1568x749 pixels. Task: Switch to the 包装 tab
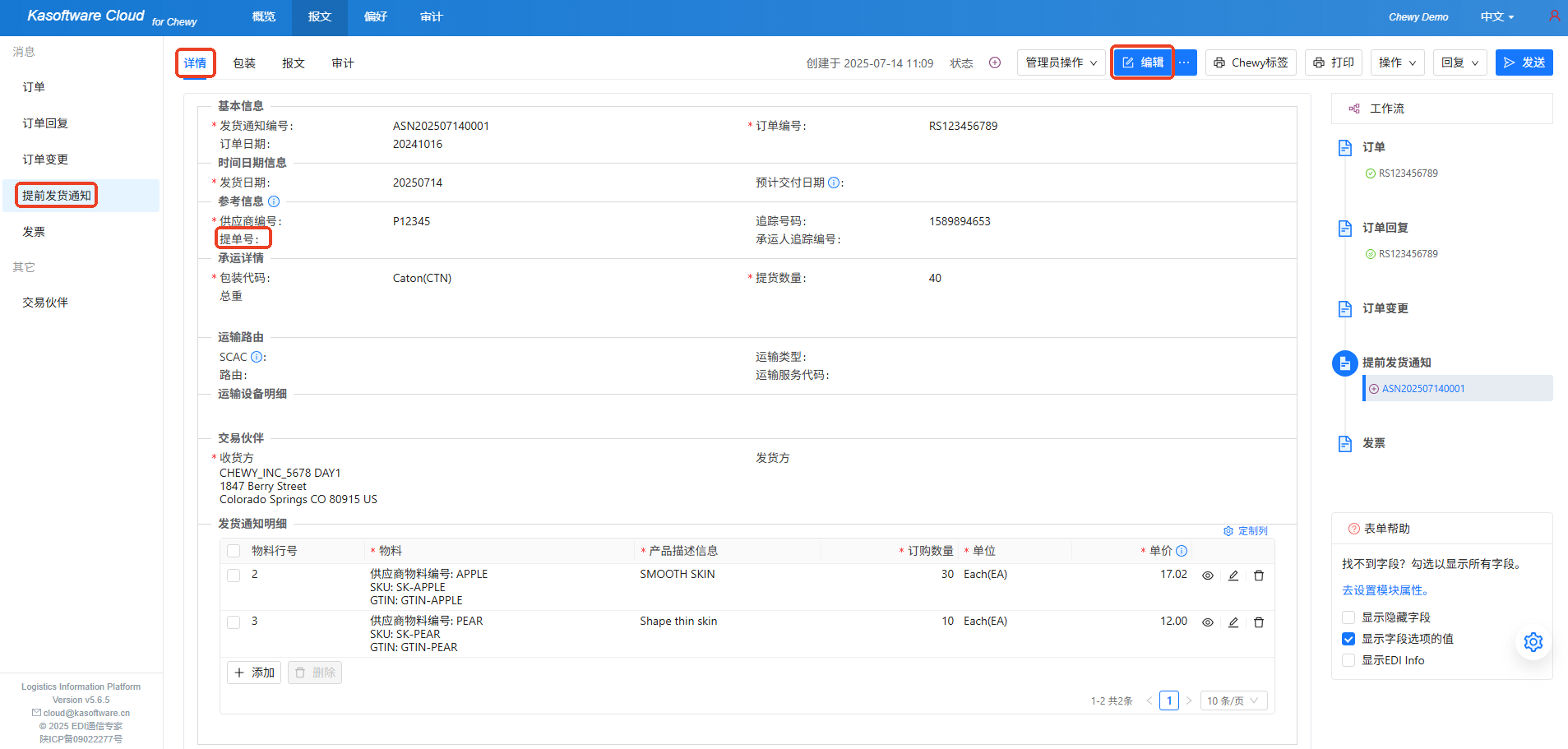click(244, 63)
